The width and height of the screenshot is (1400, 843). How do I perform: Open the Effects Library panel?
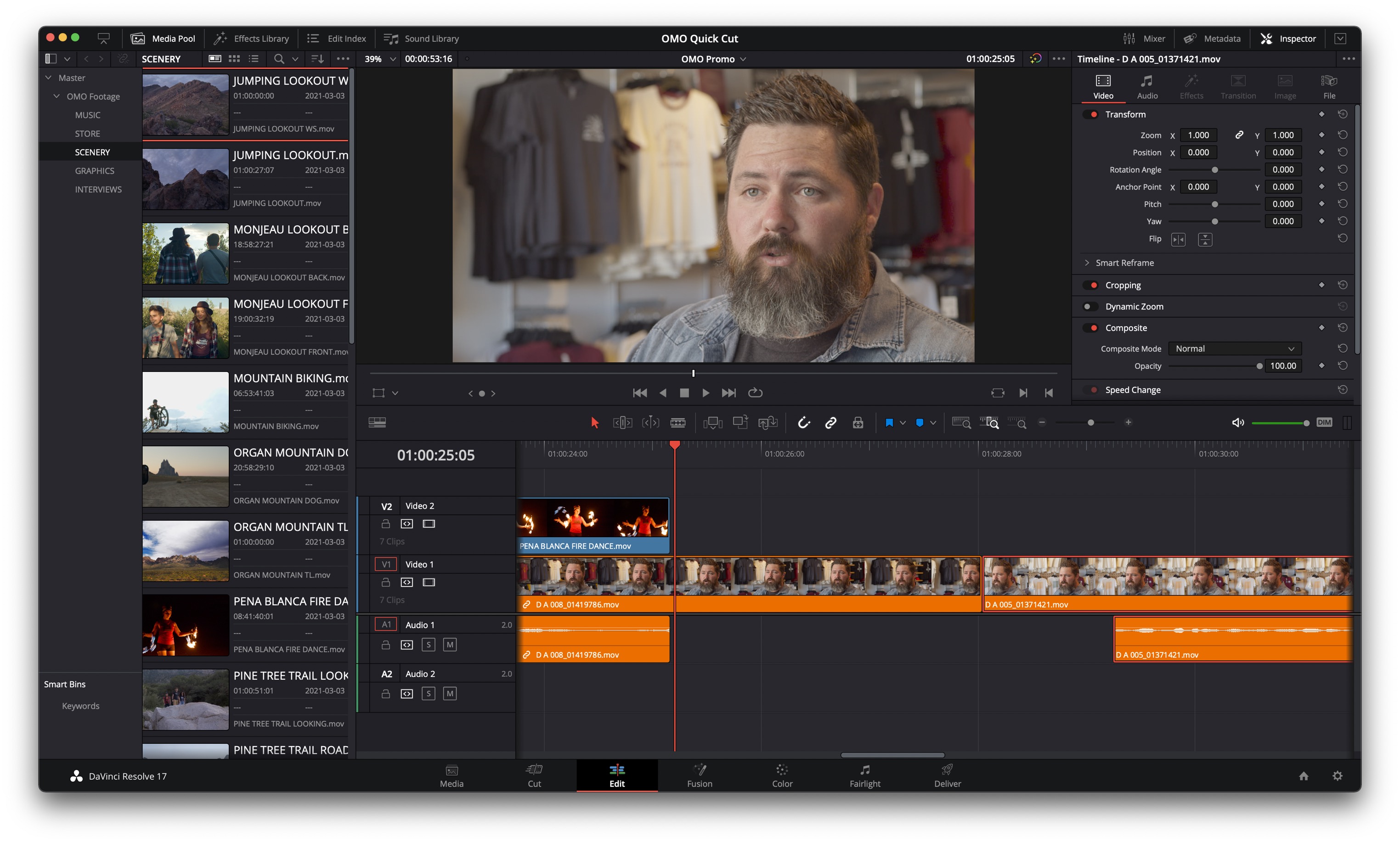[x=251, y=38]
